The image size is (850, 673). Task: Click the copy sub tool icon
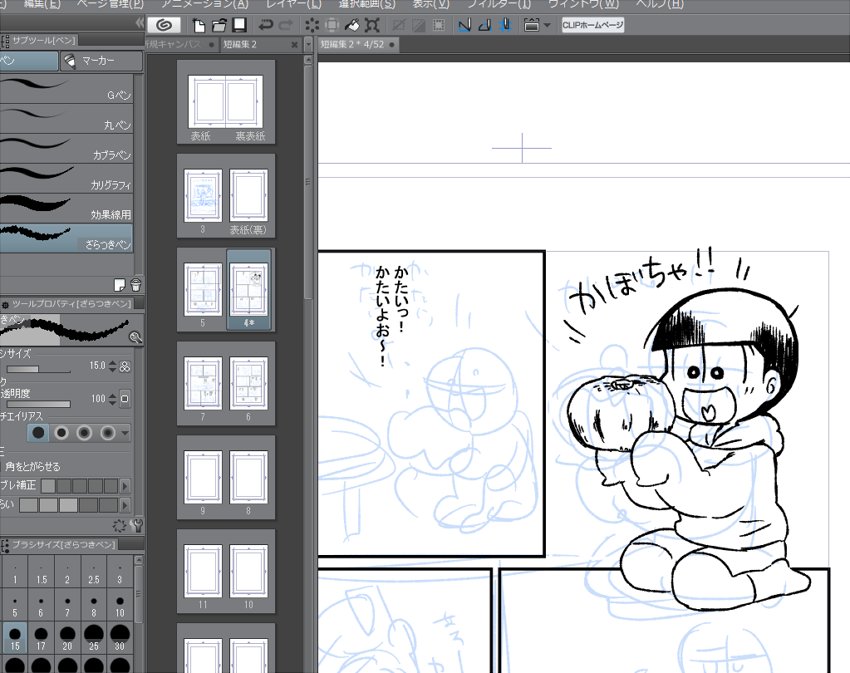pos(119,284)
